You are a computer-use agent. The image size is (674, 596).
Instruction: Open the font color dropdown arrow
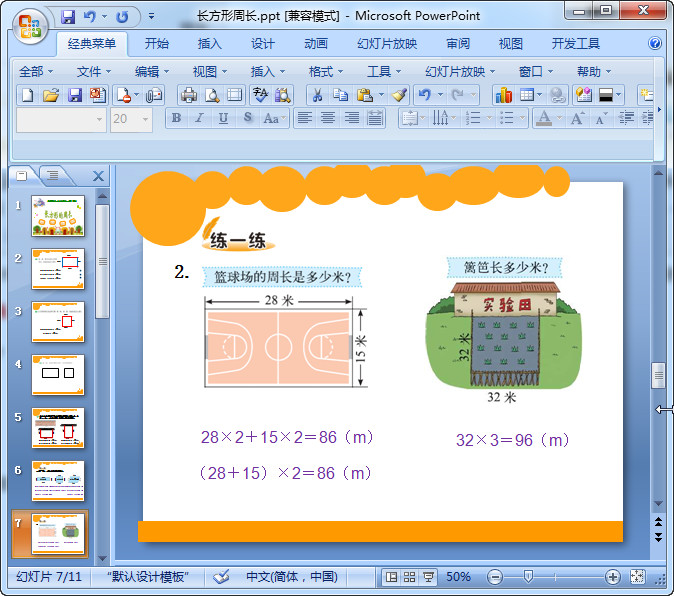560,118
